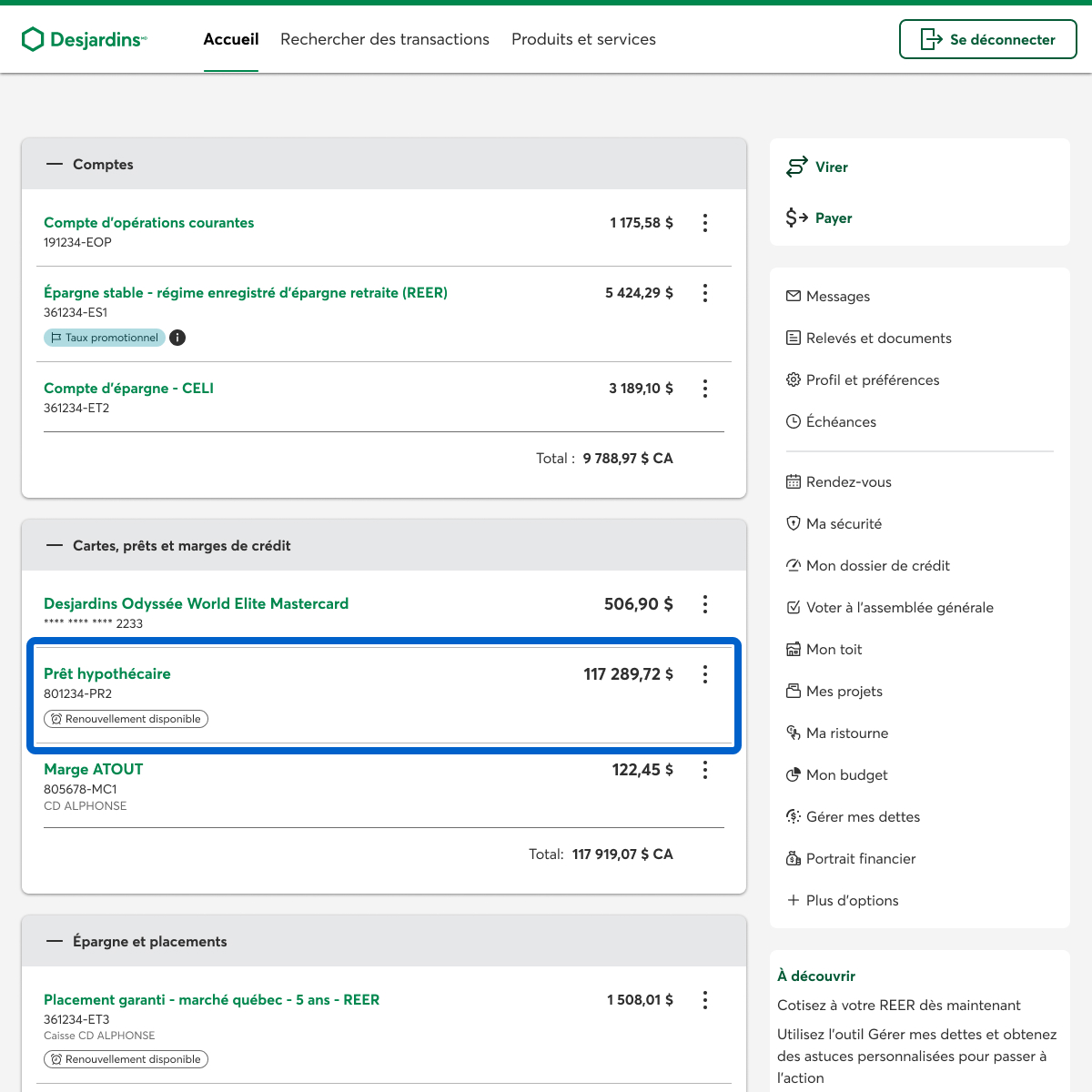The image size is (1092, 1092).
Task: Open Produits et services tab
Action: [583, 39]
